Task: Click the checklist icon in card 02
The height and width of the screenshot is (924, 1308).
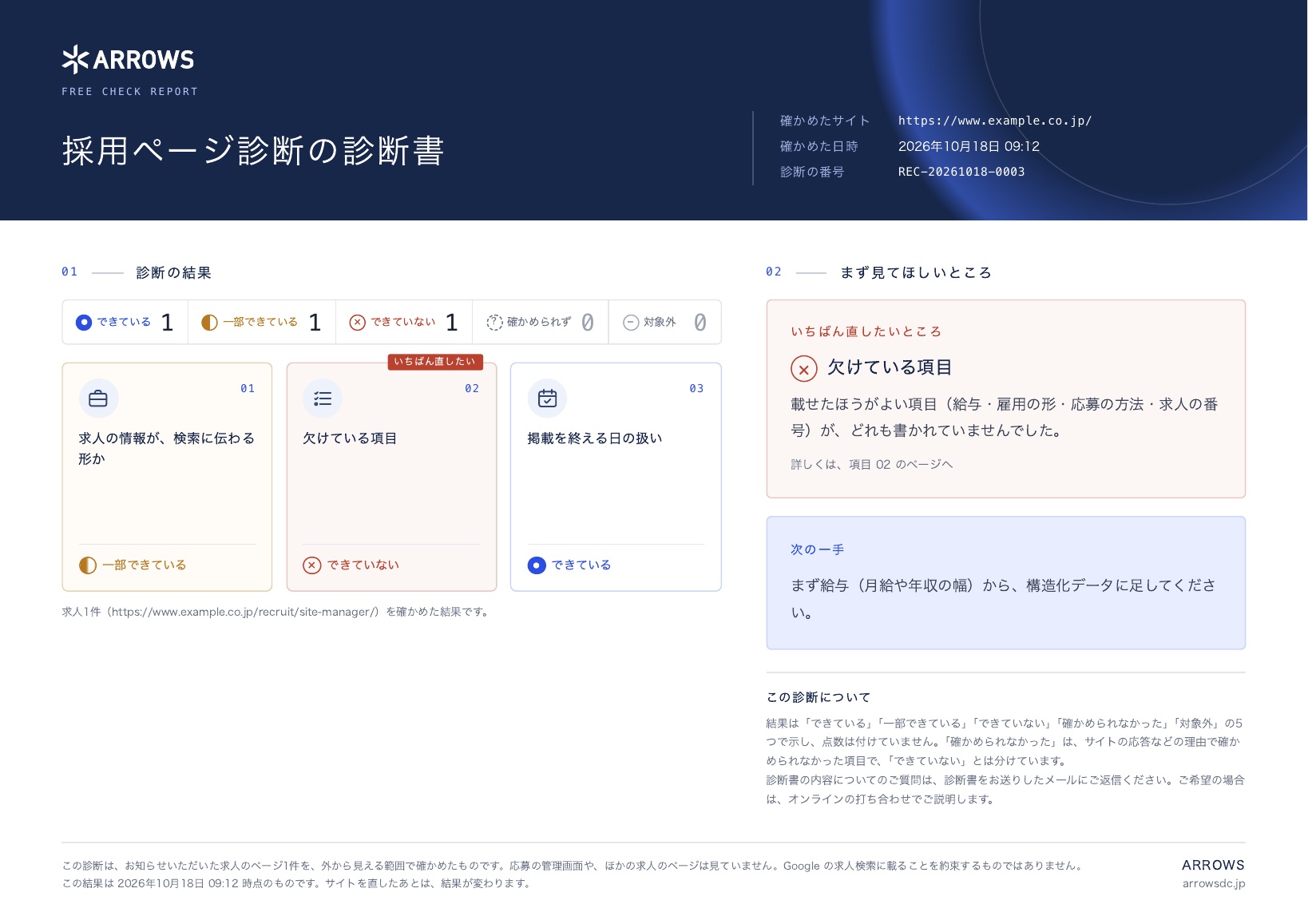Action: pos(323,399)
